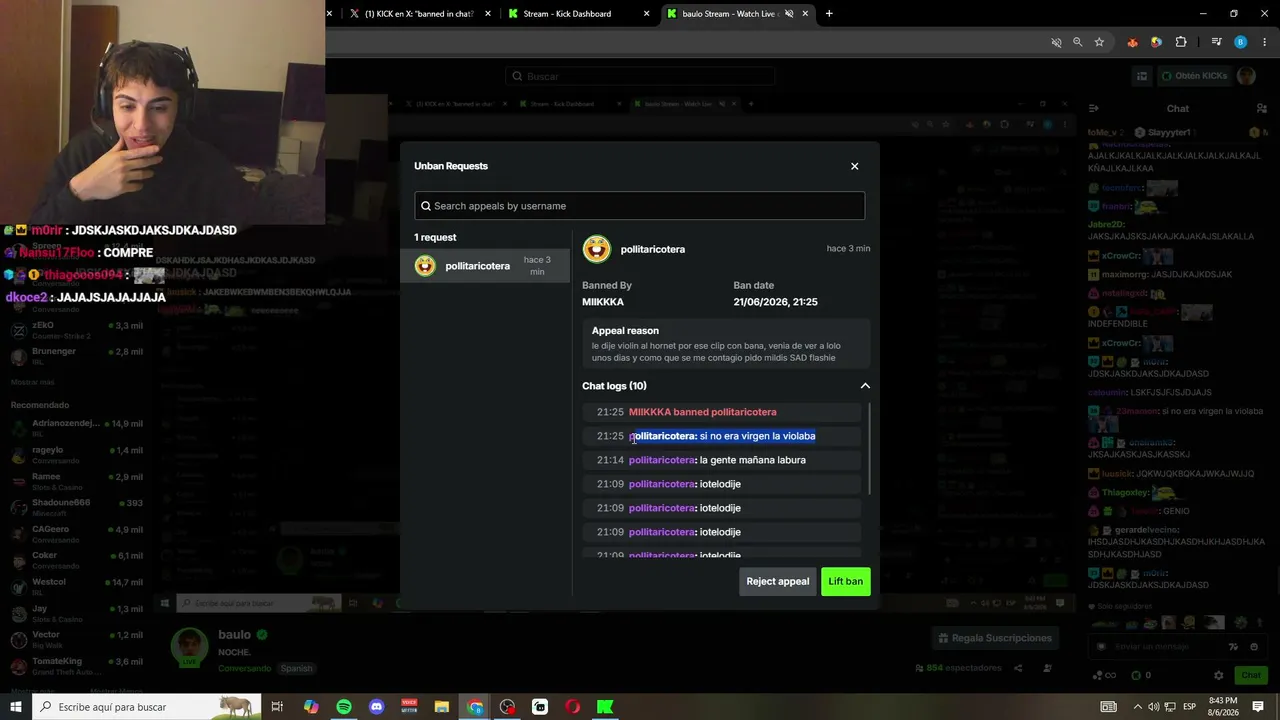Click the "la gente mañana labura" log entry
The width and height of the screenshot is (1280, 720).
[x=722, y=460]
